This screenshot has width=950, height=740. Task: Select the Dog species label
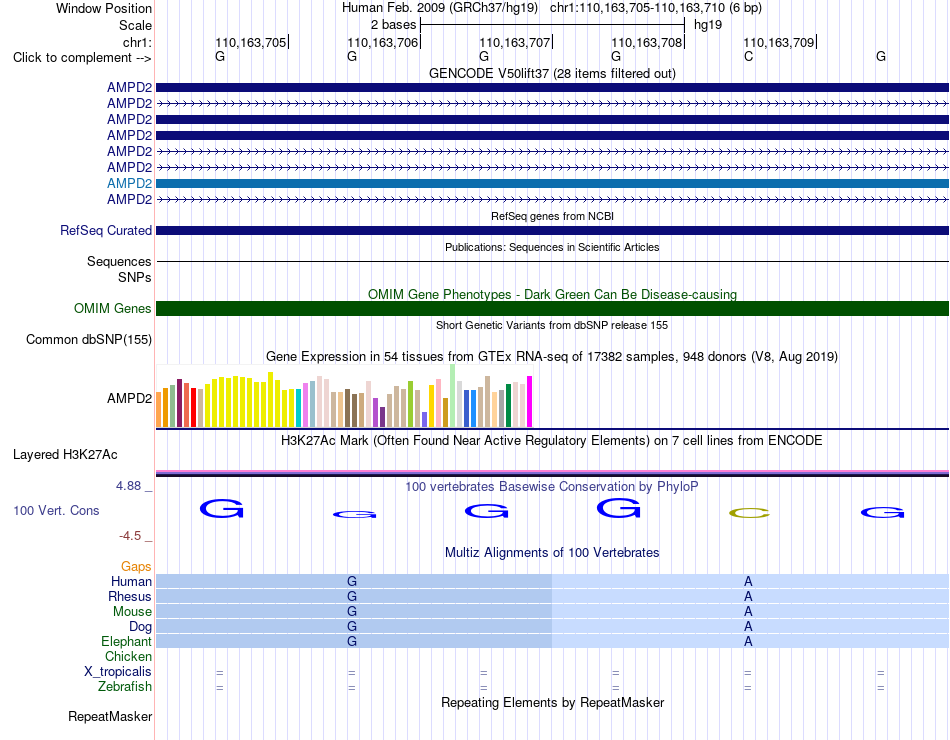click(140, 626)
